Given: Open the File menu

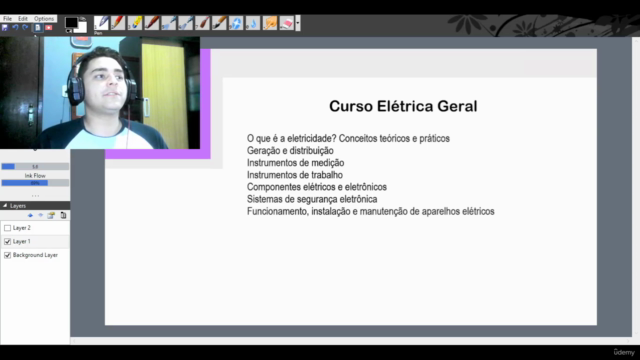Looking at the screenshot, I should (7, 19).
